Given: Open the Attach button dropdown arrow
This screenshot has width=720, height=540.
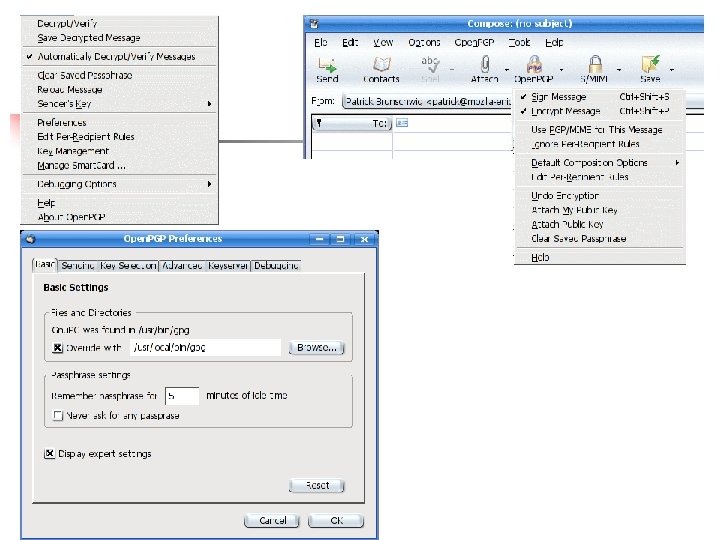Looking at the screenshot, I should pyautogui.click(x=506, y=70).
